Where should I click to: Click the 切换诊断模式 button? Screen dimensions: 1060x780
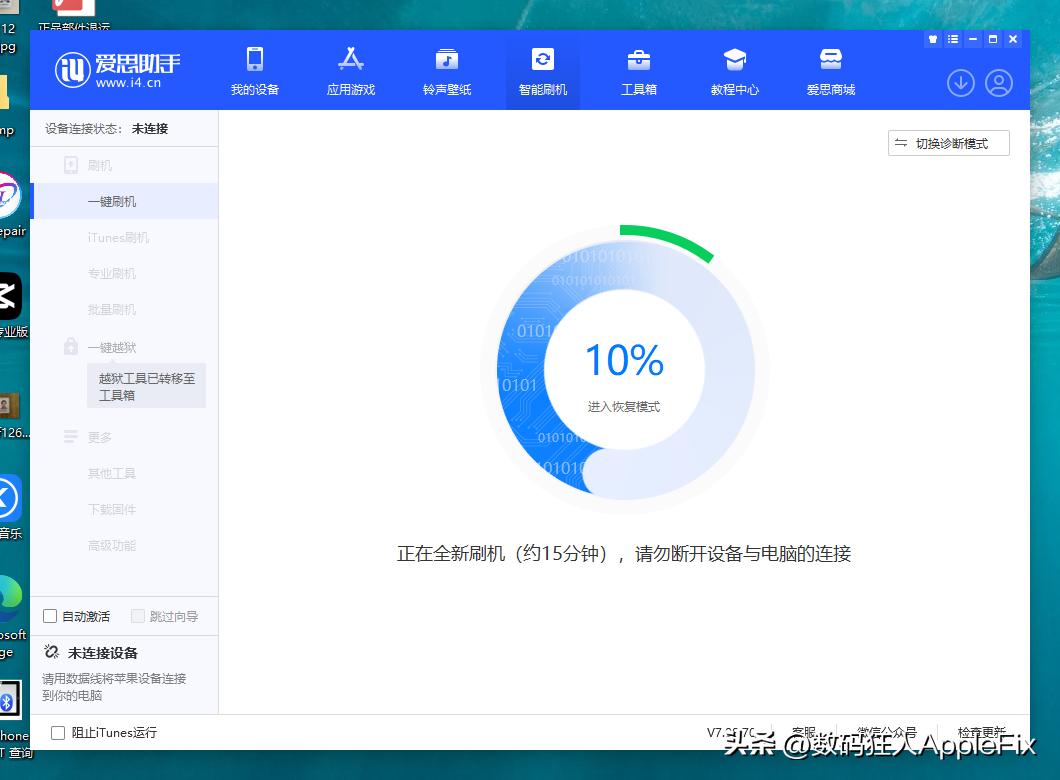(947, 143)
